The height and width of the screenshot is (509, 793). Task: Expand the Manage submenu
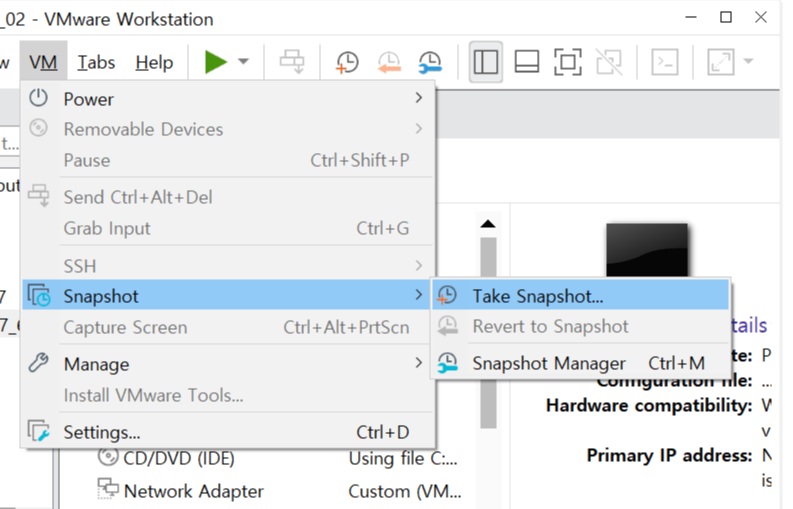tap(228, 363)
